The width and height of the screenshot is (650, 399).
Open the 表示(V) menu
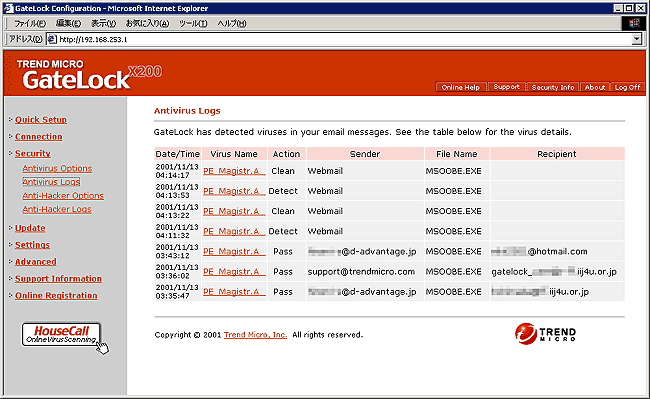tap(104, 23)
